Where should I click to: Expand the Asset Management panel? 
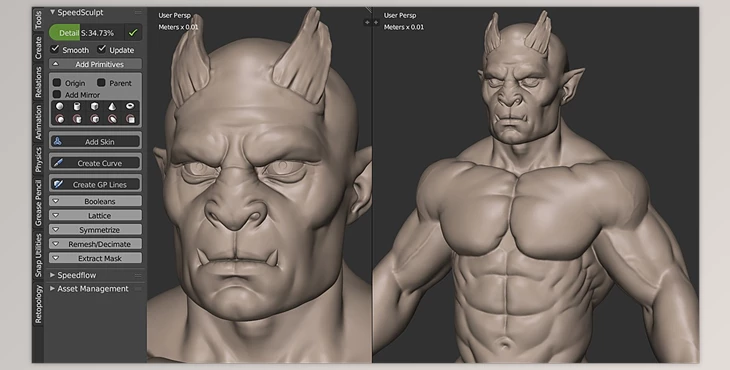coord(52,289)
